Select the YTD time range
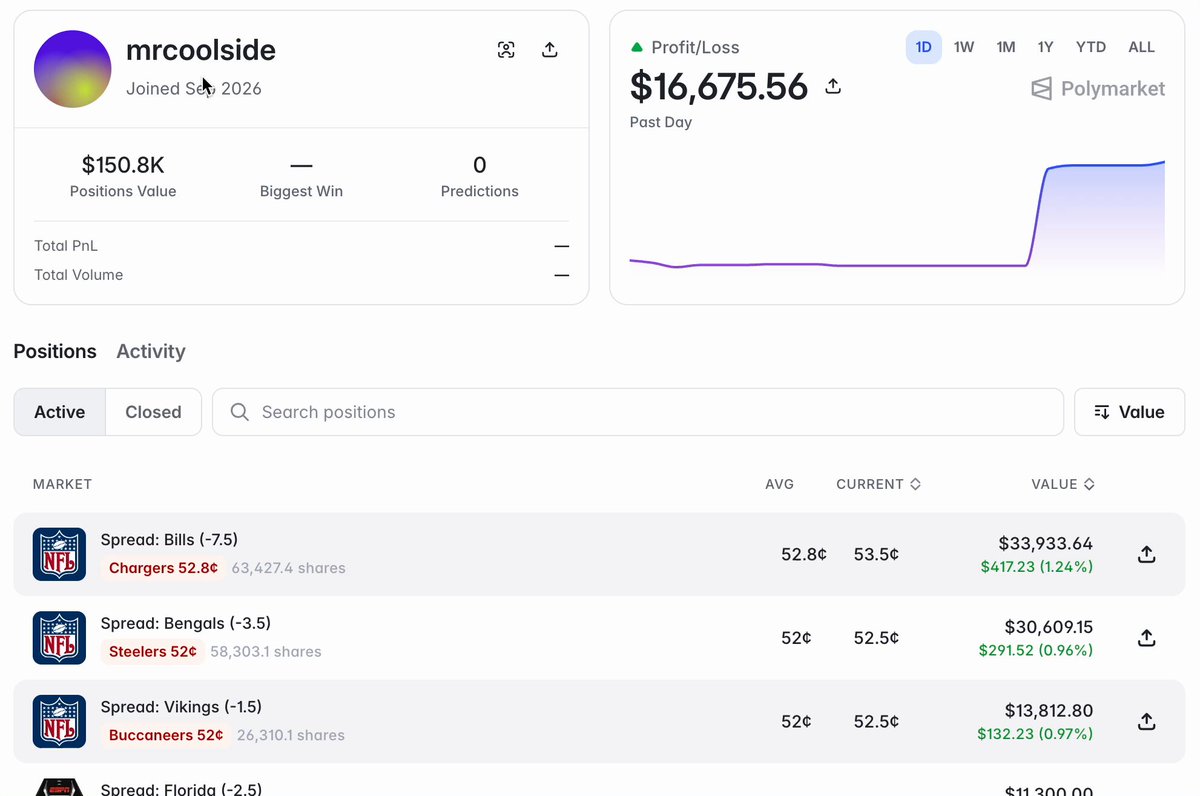The height and width of the screenshot is (796, 1200). [1091, 47]
